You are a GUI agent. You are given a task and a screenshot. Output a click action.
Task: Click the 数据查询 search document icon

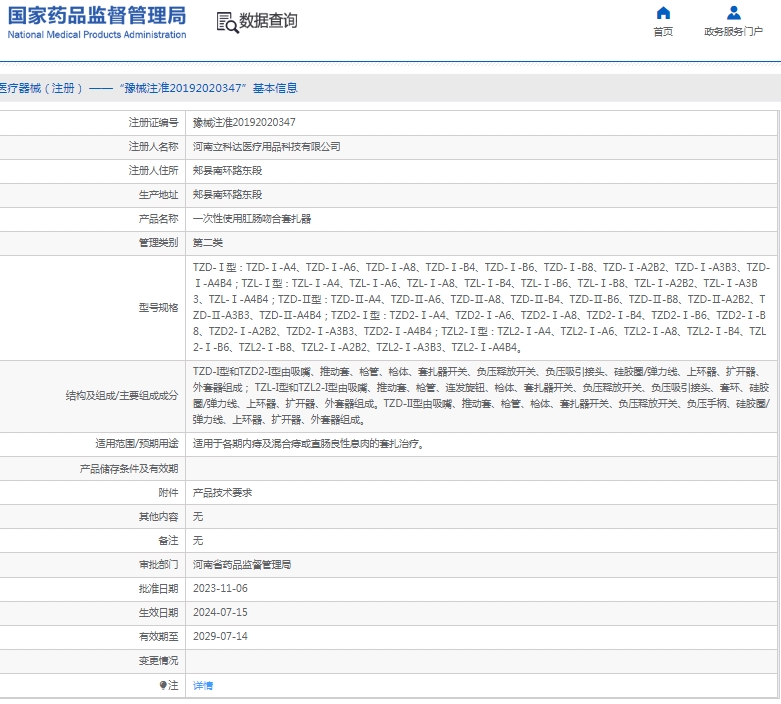tap(227, 22)
